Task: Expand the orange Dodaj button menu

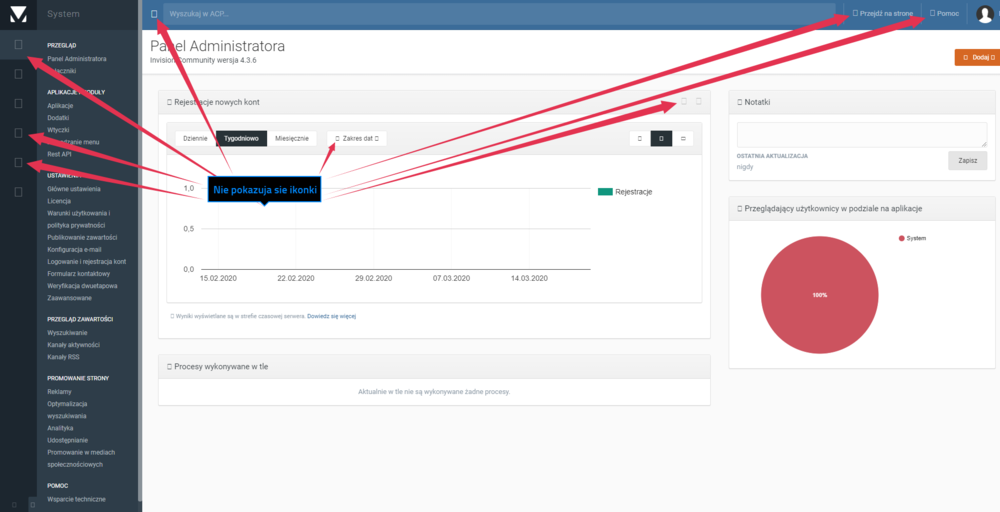Action: tap(977, 58)
